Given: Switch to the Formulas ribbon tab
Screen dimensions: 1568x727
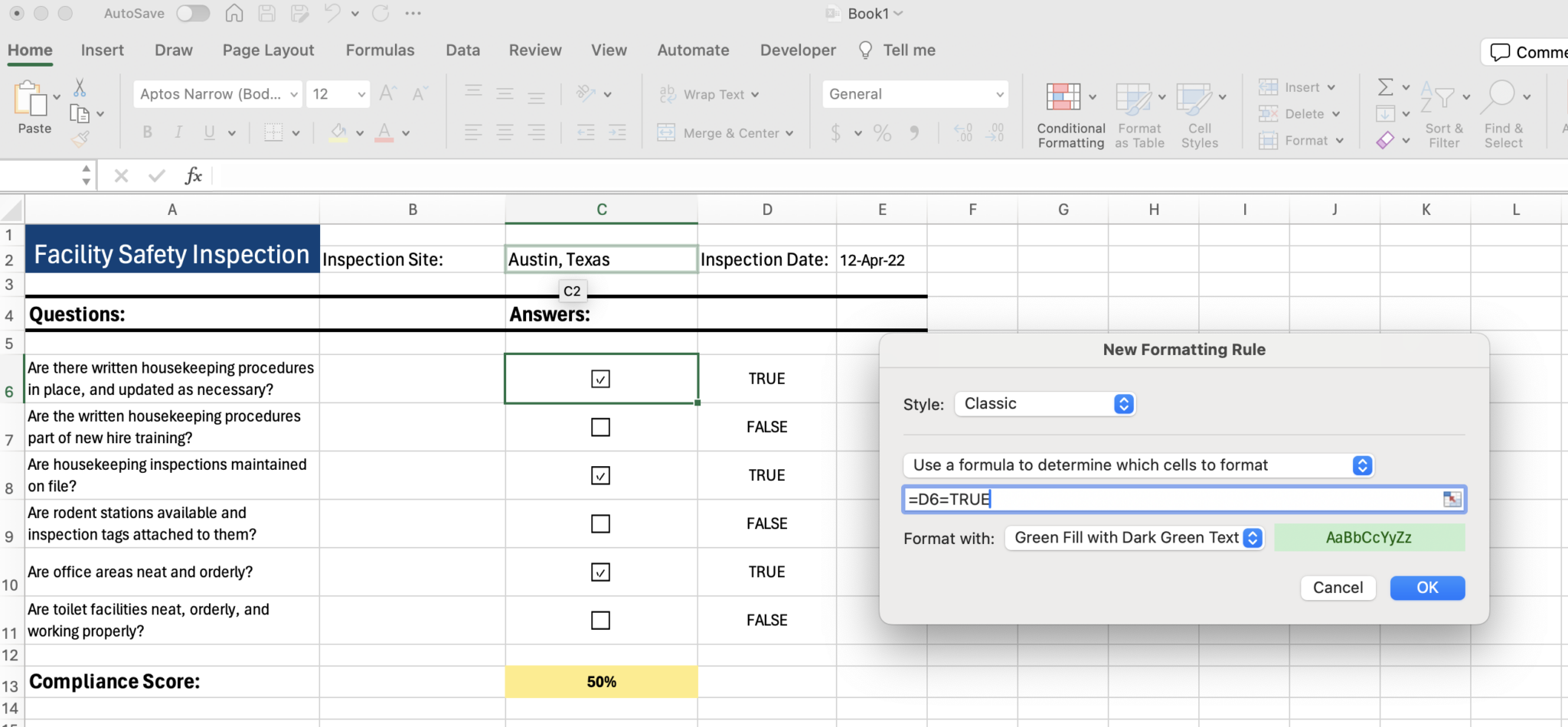Looking at the screenshot, I should pos(380,49).
